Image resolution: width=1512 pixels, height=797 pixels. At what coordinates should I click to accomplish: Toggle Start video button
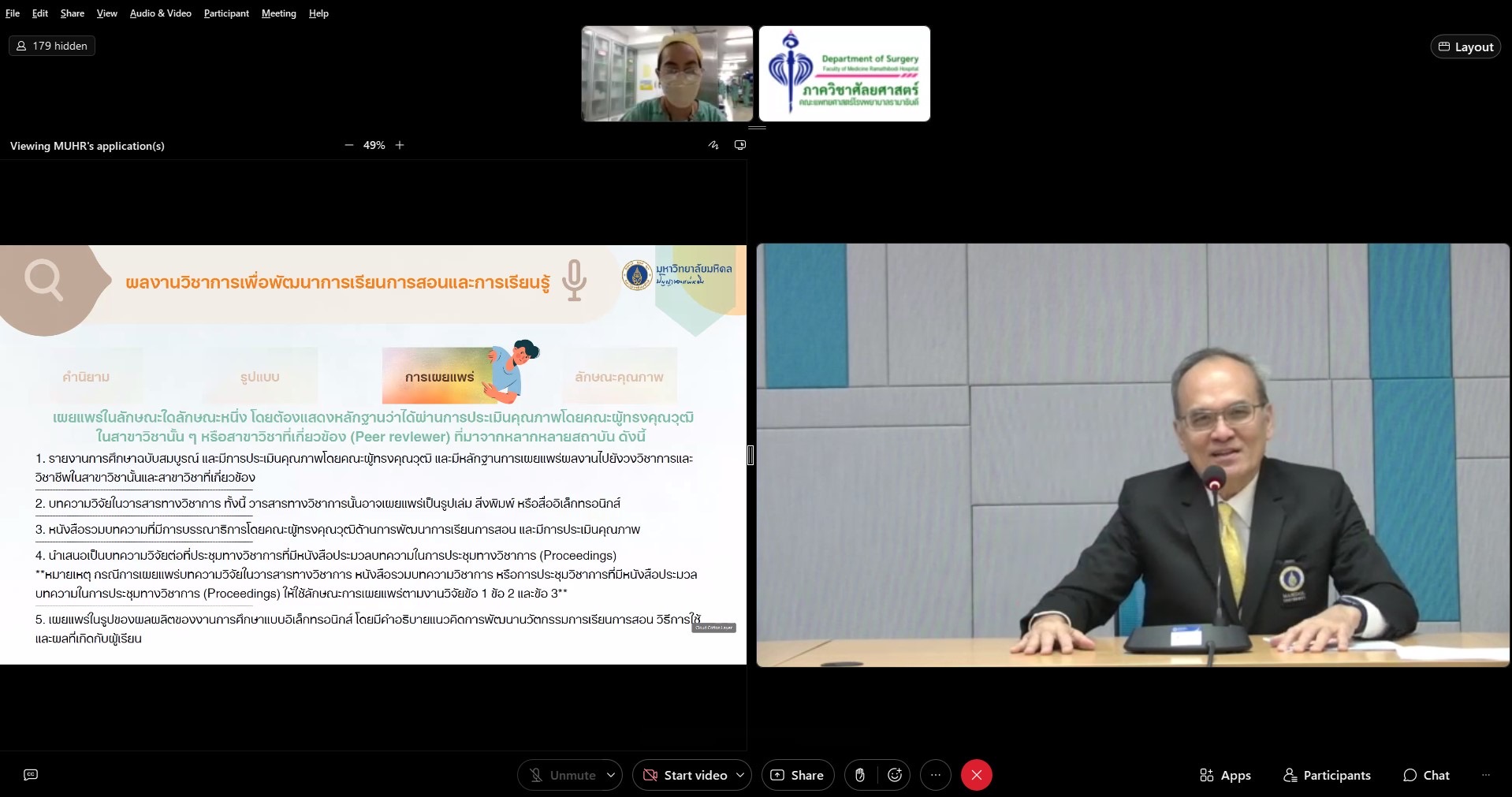(x=685, y=775)
